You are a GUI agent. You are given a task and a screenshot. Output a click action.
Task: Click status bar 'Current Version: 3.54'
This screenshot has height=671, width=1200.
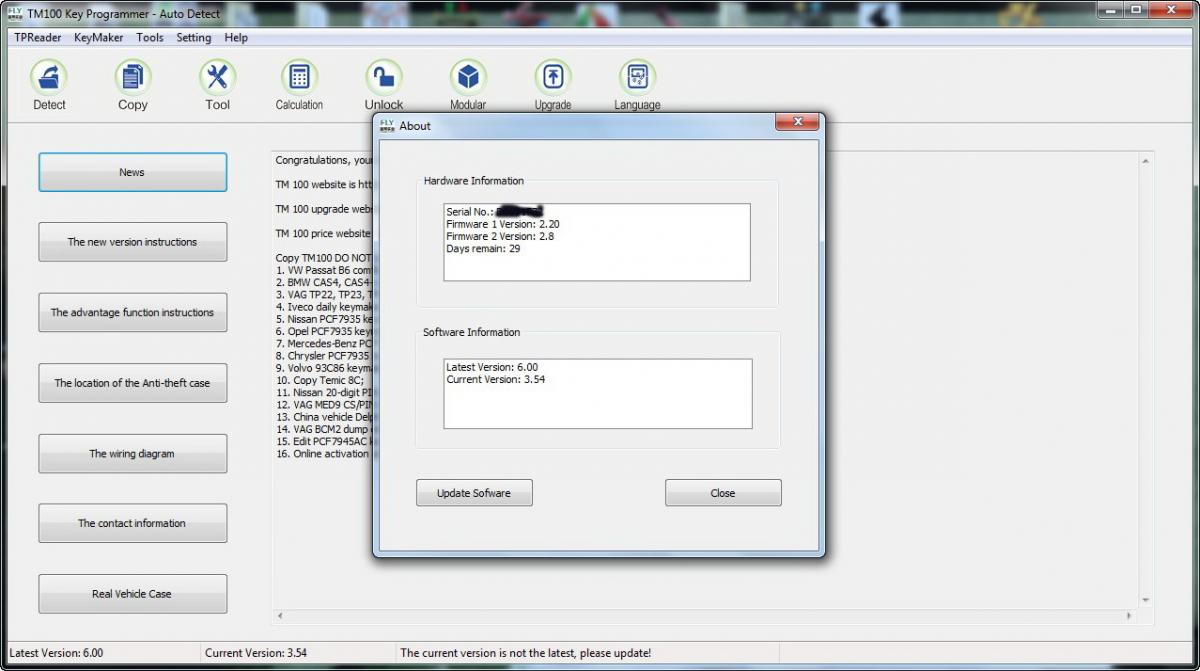tap(256, 653)
